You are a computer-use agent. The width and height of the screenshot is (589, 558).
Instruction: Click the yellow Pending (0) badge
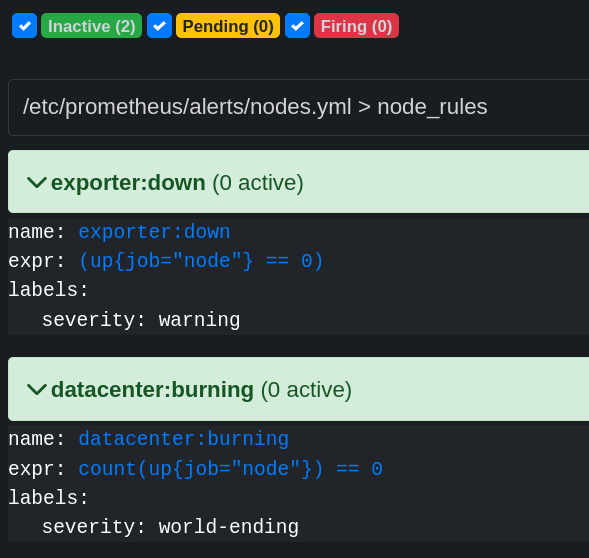point(228,26)
